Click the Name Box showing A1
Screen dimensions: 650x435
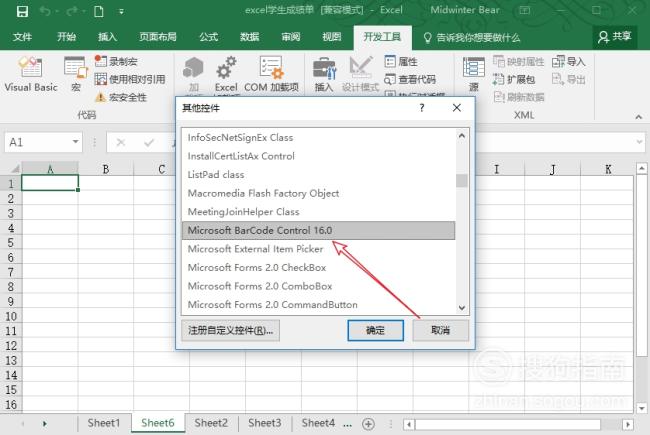38,143
